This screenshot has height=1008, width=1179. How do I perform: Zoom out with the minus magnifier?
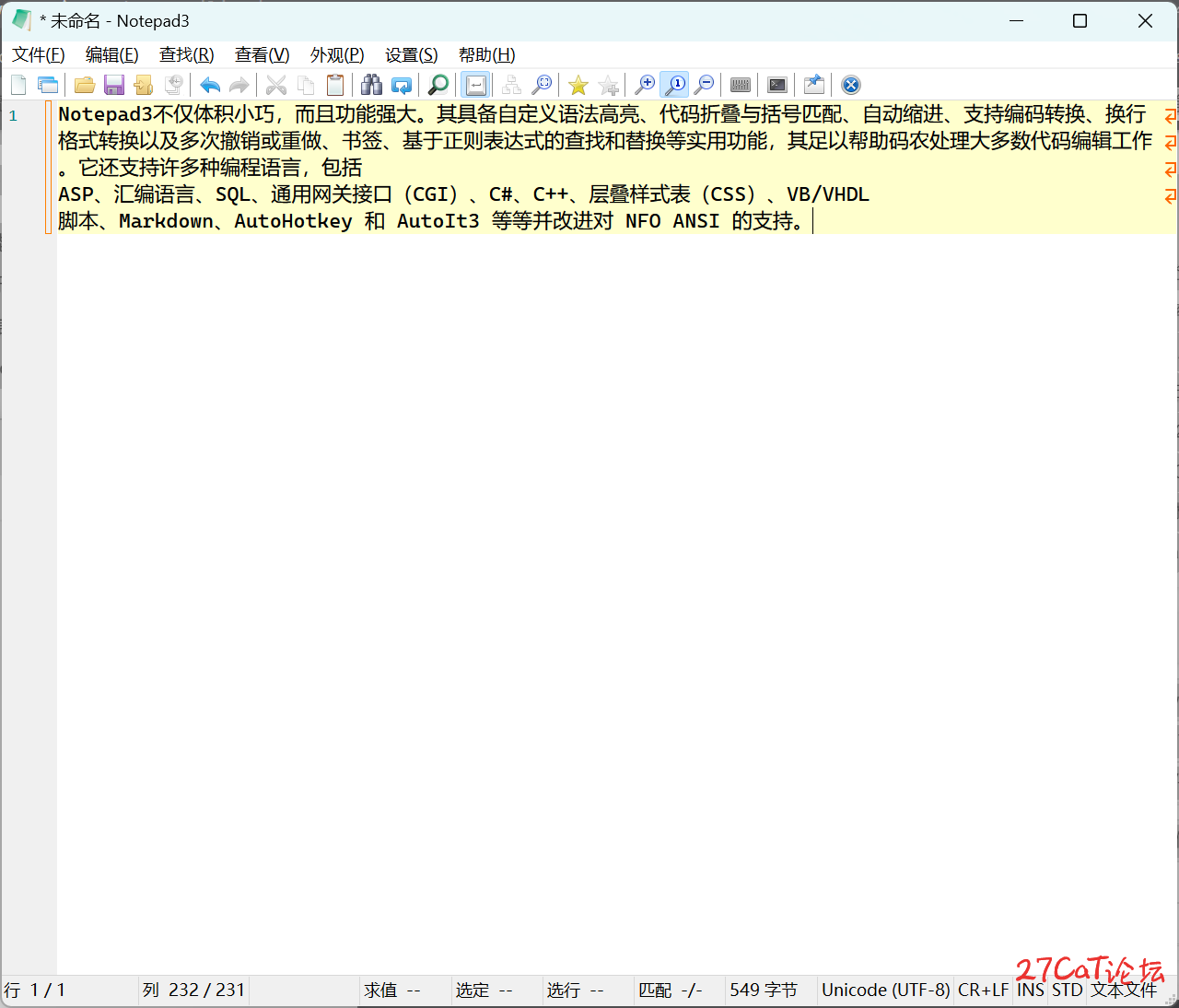click(x=704, y=86)
